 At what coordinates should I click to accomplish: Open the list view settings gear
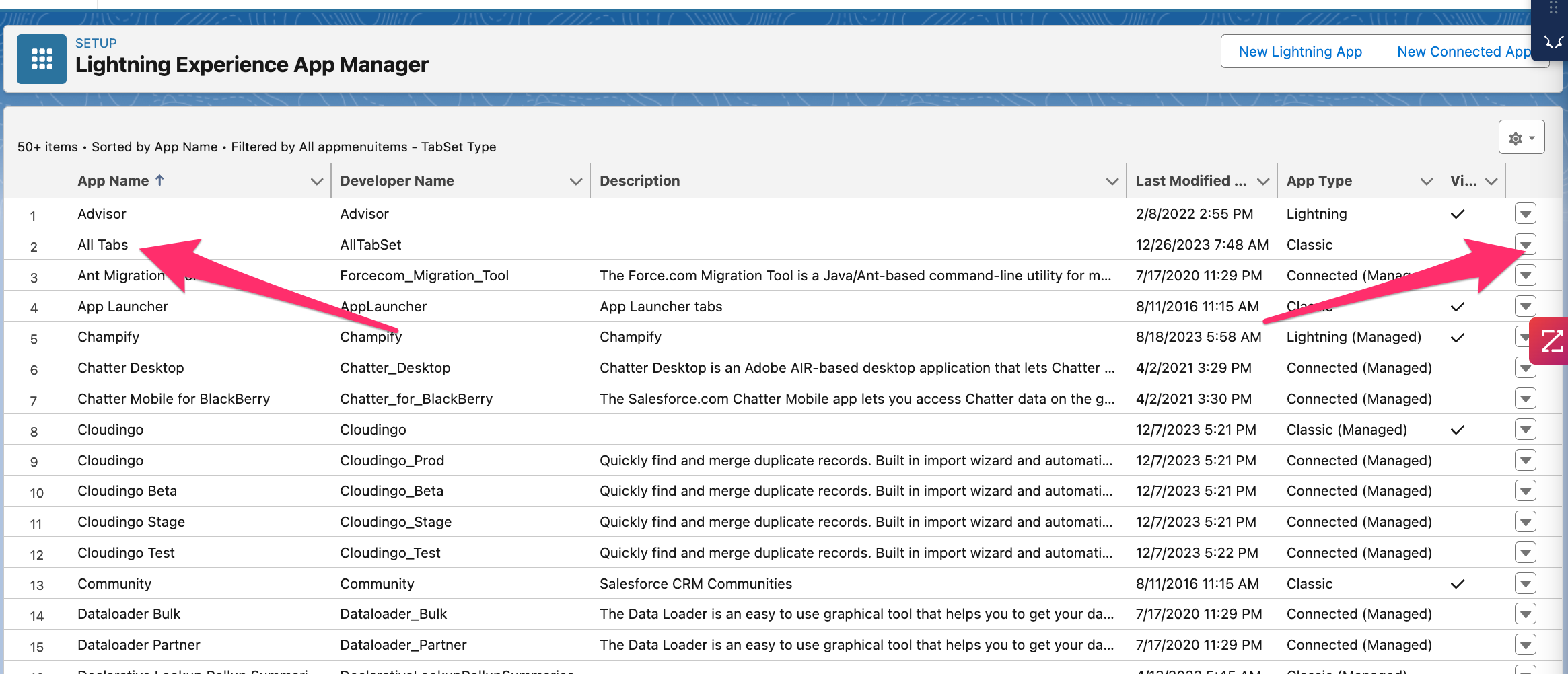coord(1522,138)
